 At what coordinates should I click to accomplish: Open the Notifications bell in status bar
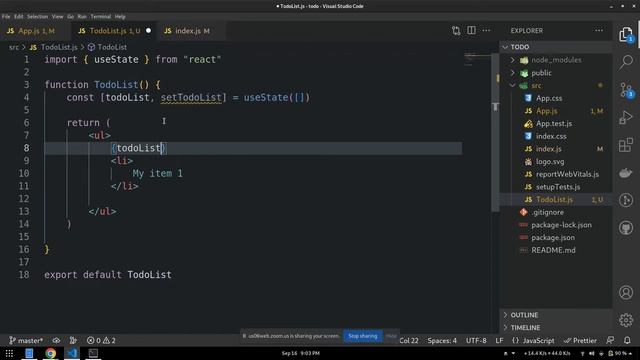pos(627,340)
